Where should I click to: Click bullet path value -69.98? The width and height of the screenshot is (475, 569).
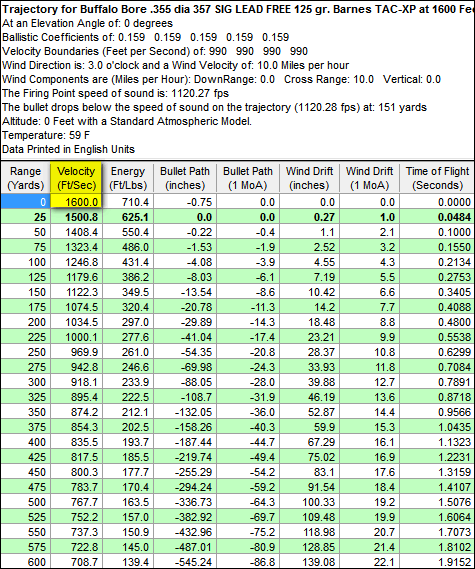pos(185,367)
